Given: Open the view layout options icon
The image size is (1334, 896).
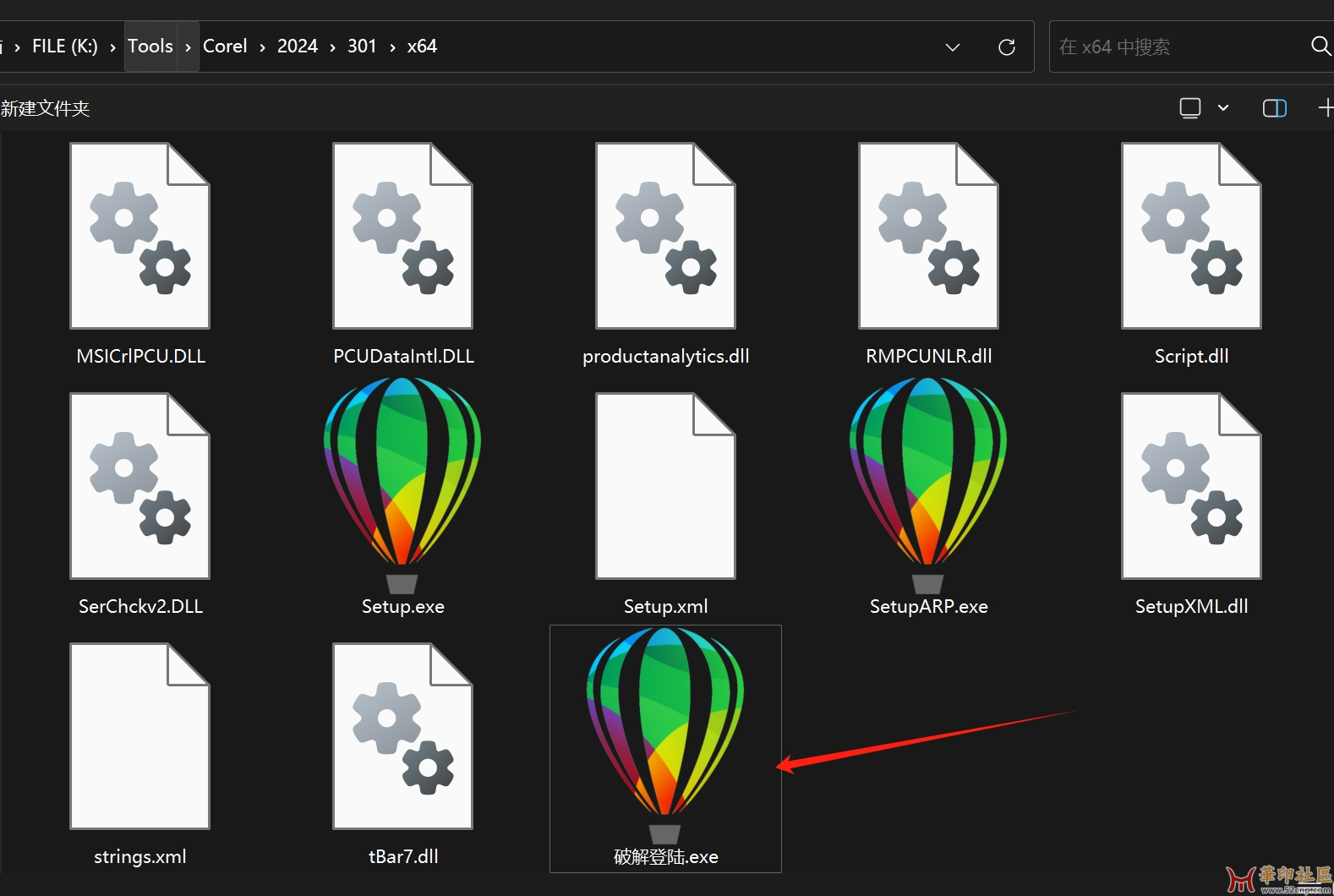Looking at the screenshot, I should 1190,108.
